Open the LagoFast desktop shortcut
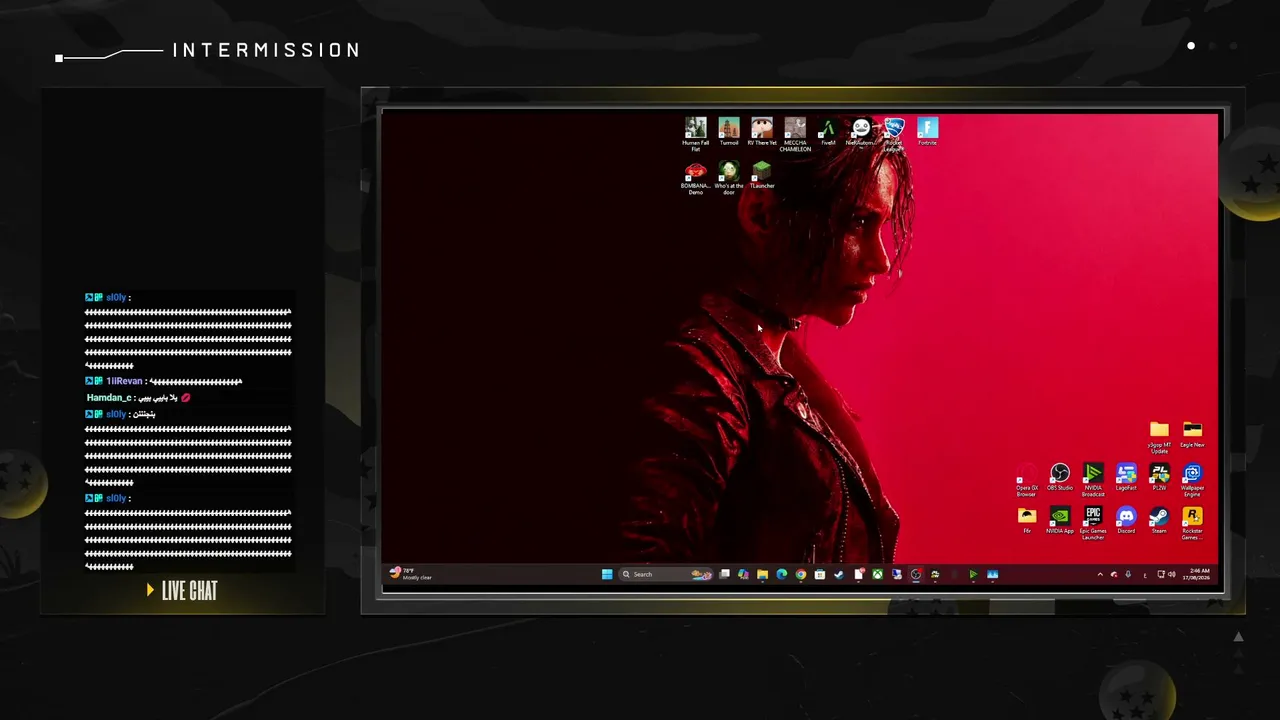 click(x=1126, y=478)
